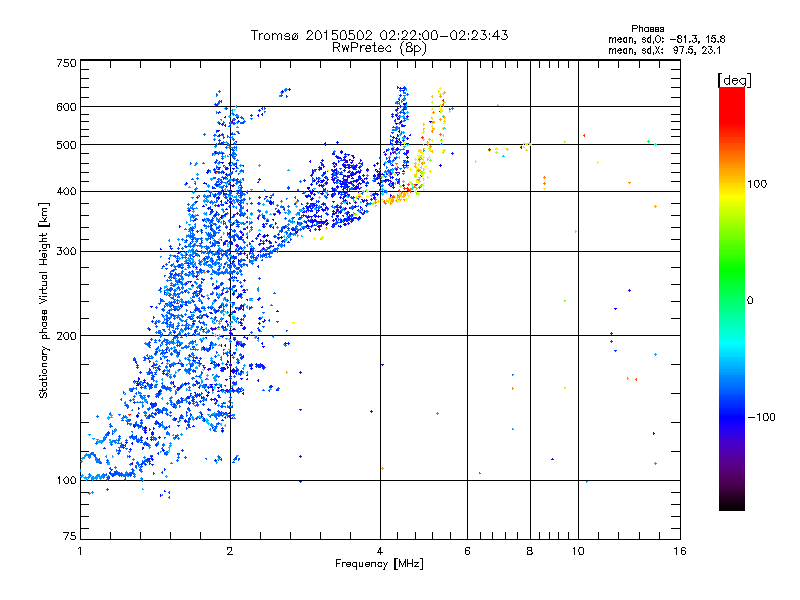
Task: Click the colorbar label '100'
Action: tap(757, 184)
